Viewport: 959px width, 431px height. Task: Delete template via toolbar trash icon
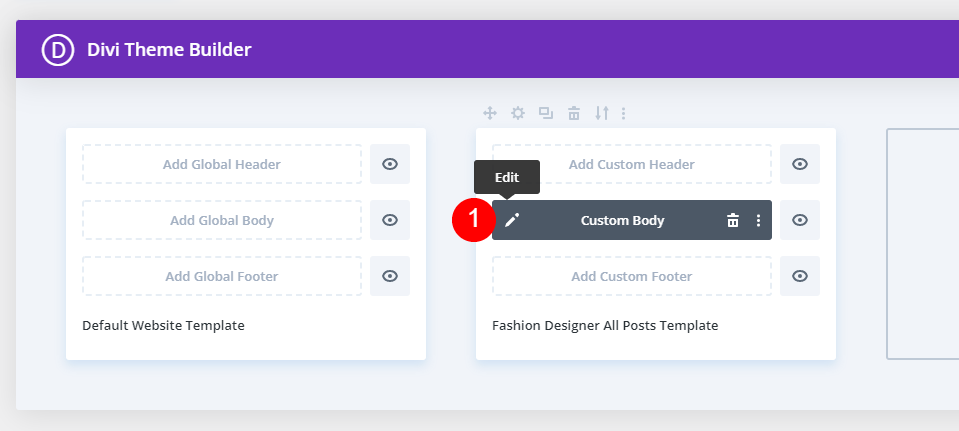coord(574,113)
